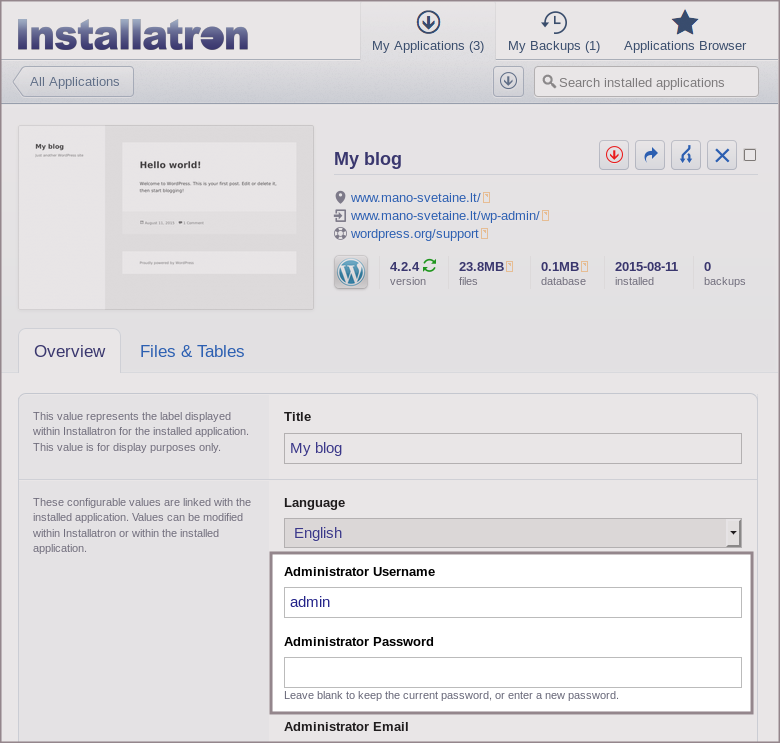Screen dimensions: 780x743
Task: Click the My blog site preview thumbnail
Action: [x=166, y=217]
